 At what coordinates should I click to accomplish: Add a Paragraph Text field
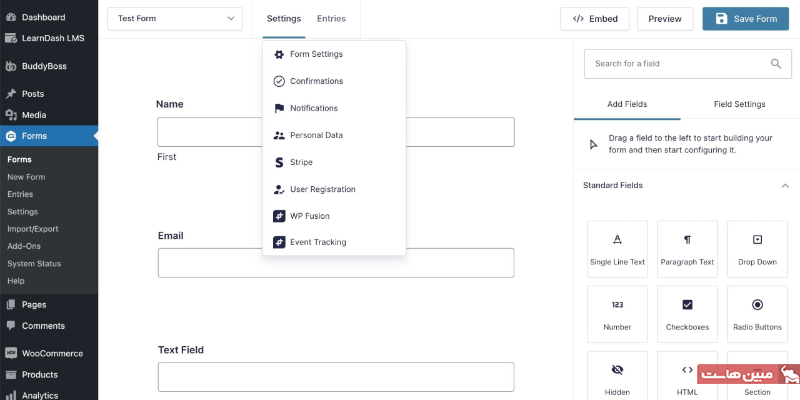click(687, 249)
